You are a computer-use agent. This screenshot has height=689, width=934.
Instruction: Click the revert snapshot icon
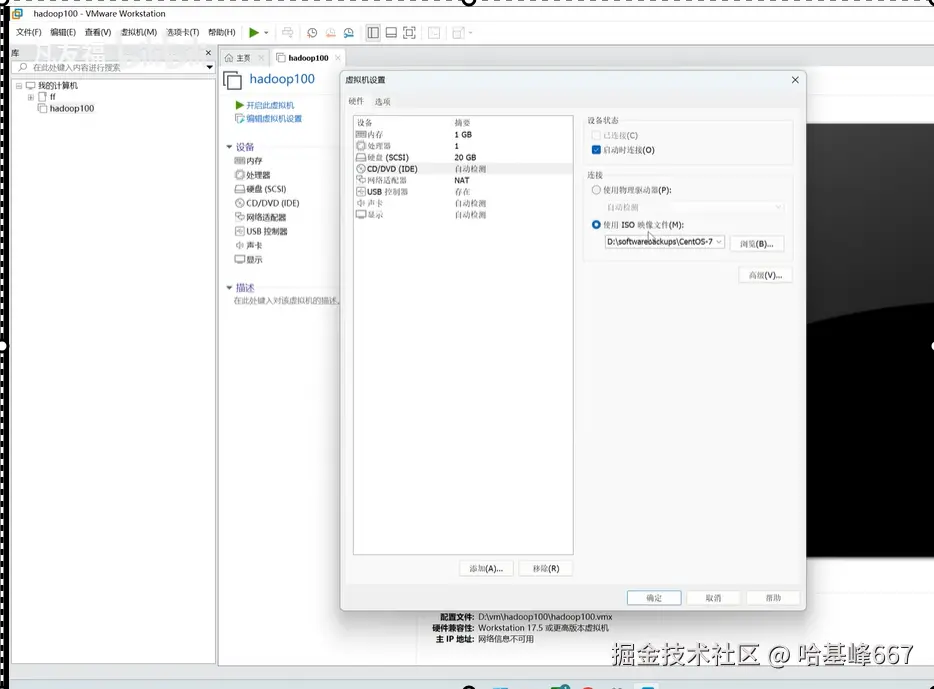[331, 32]
